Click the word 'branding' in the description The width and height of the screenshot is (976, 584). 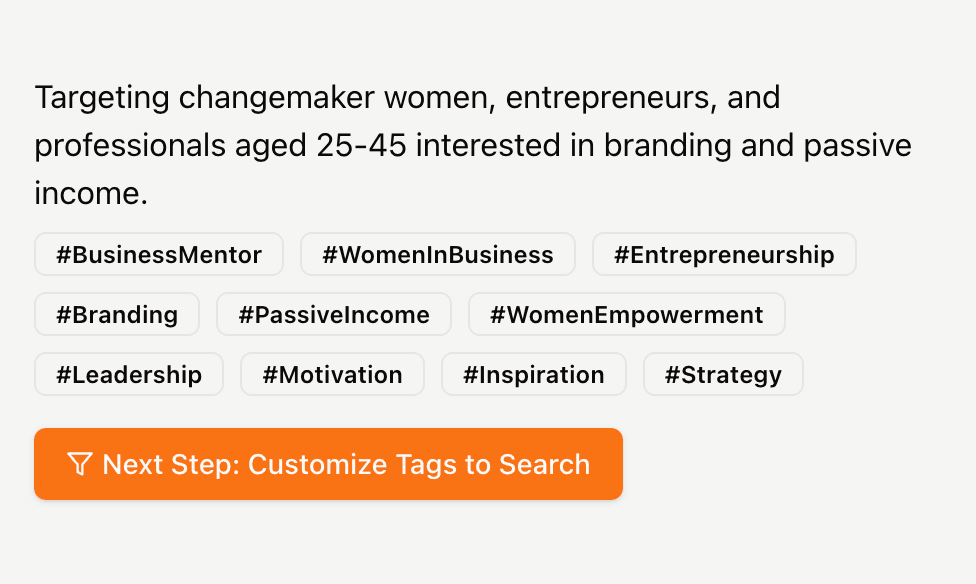coord(667,147)
